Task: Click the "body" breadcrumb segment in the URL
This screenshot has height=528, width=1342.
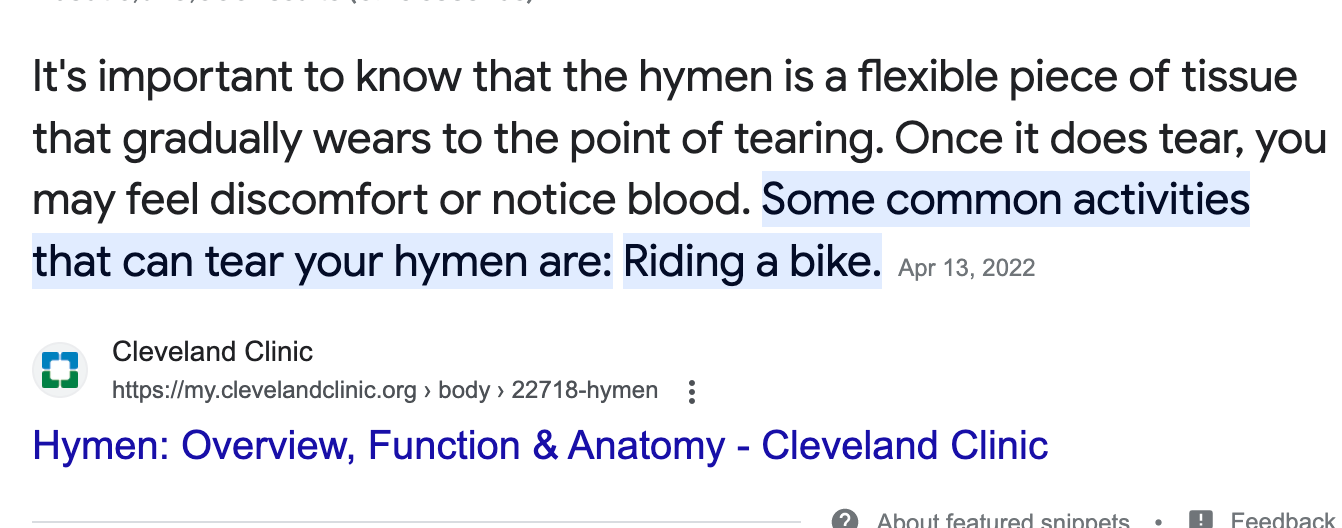Action: pos(464,390)
